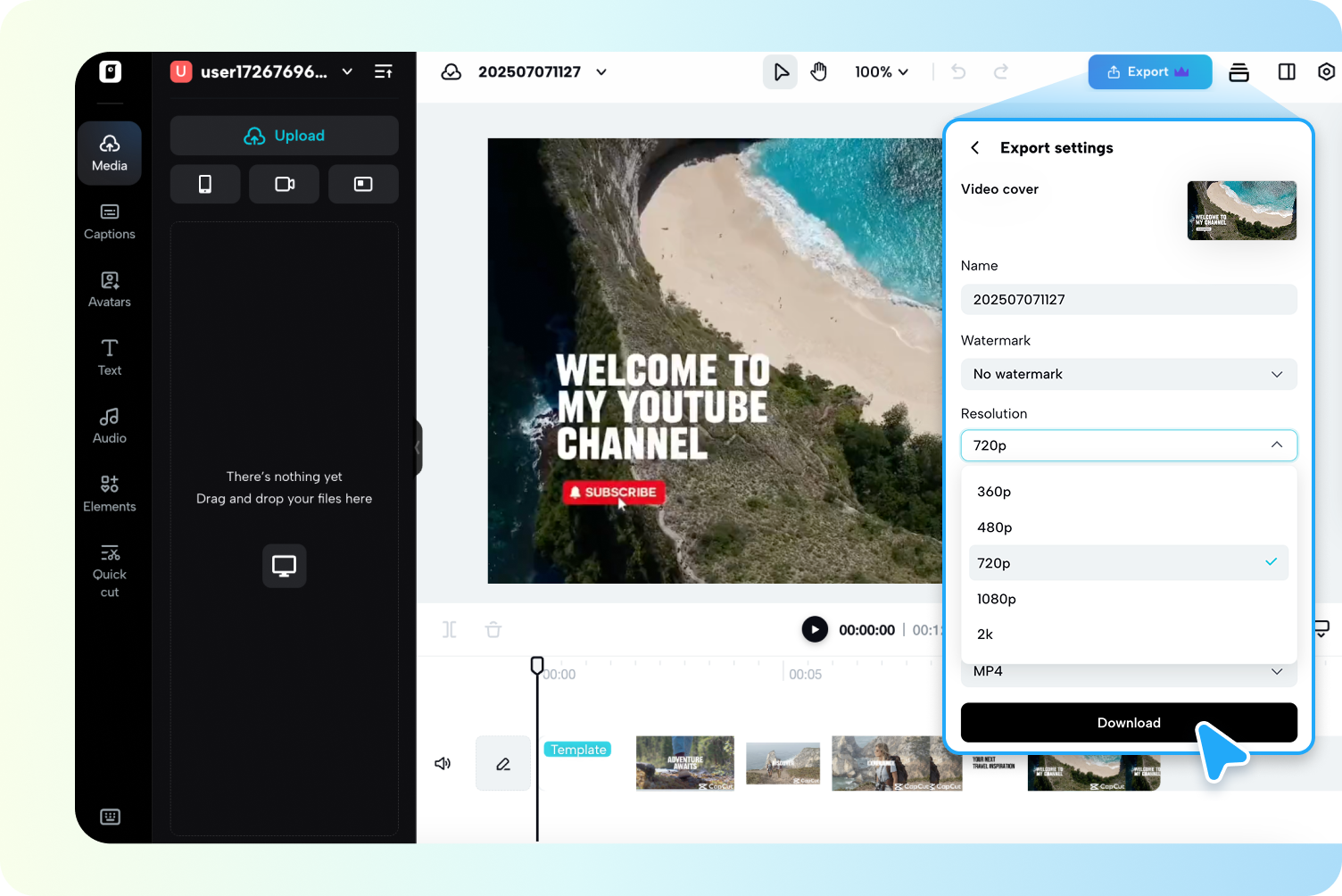Click Download in Export settings
This screenshot has height=896, width=1342.
[1128, 723]
